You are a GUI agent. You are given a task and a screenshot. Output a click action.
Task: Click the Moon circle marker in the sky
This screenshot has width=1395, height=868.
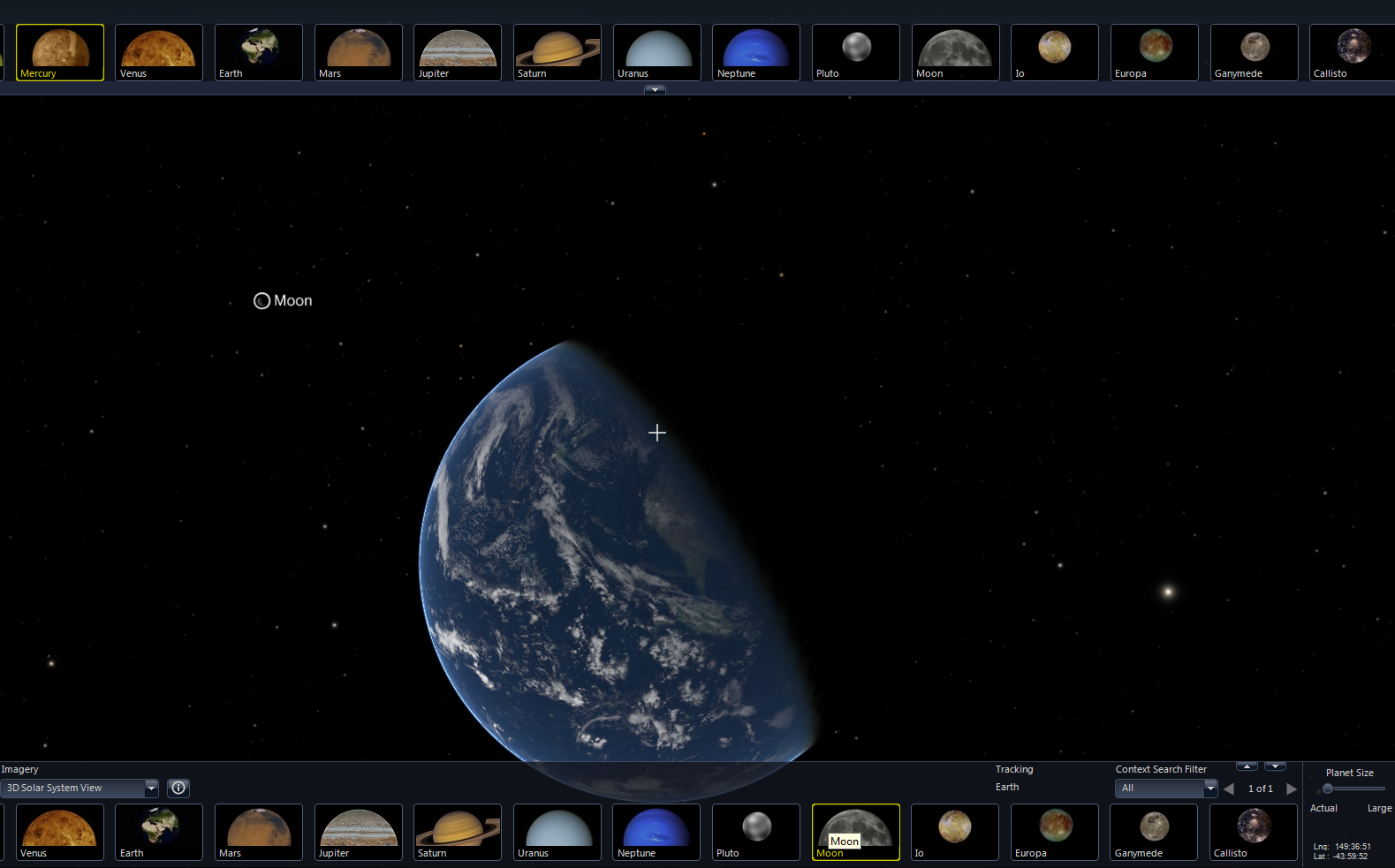coord(262,301)
